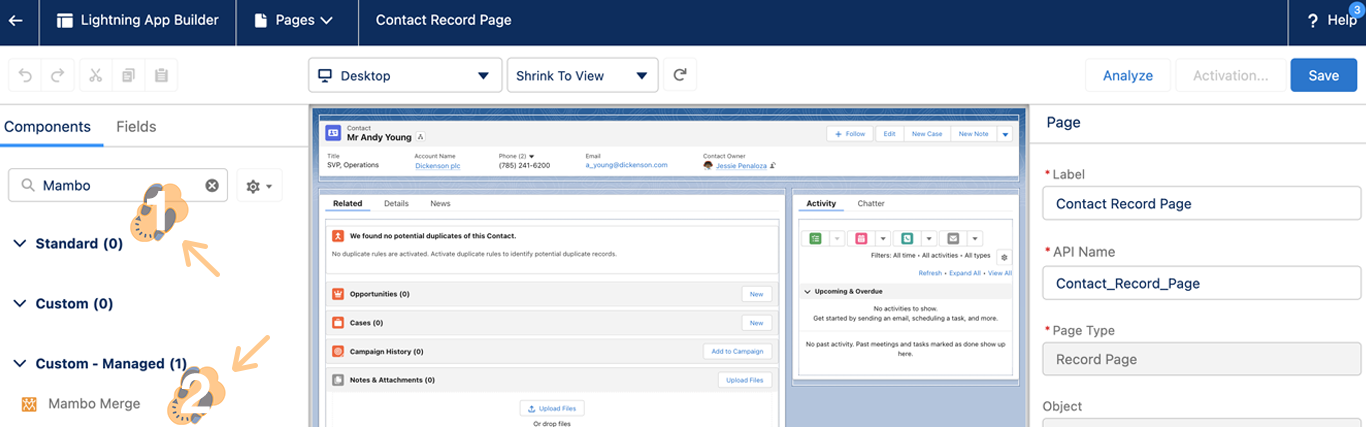Screen dimensions: 1366x427
Task: Switch to the Fields tab
Action: 136,127
